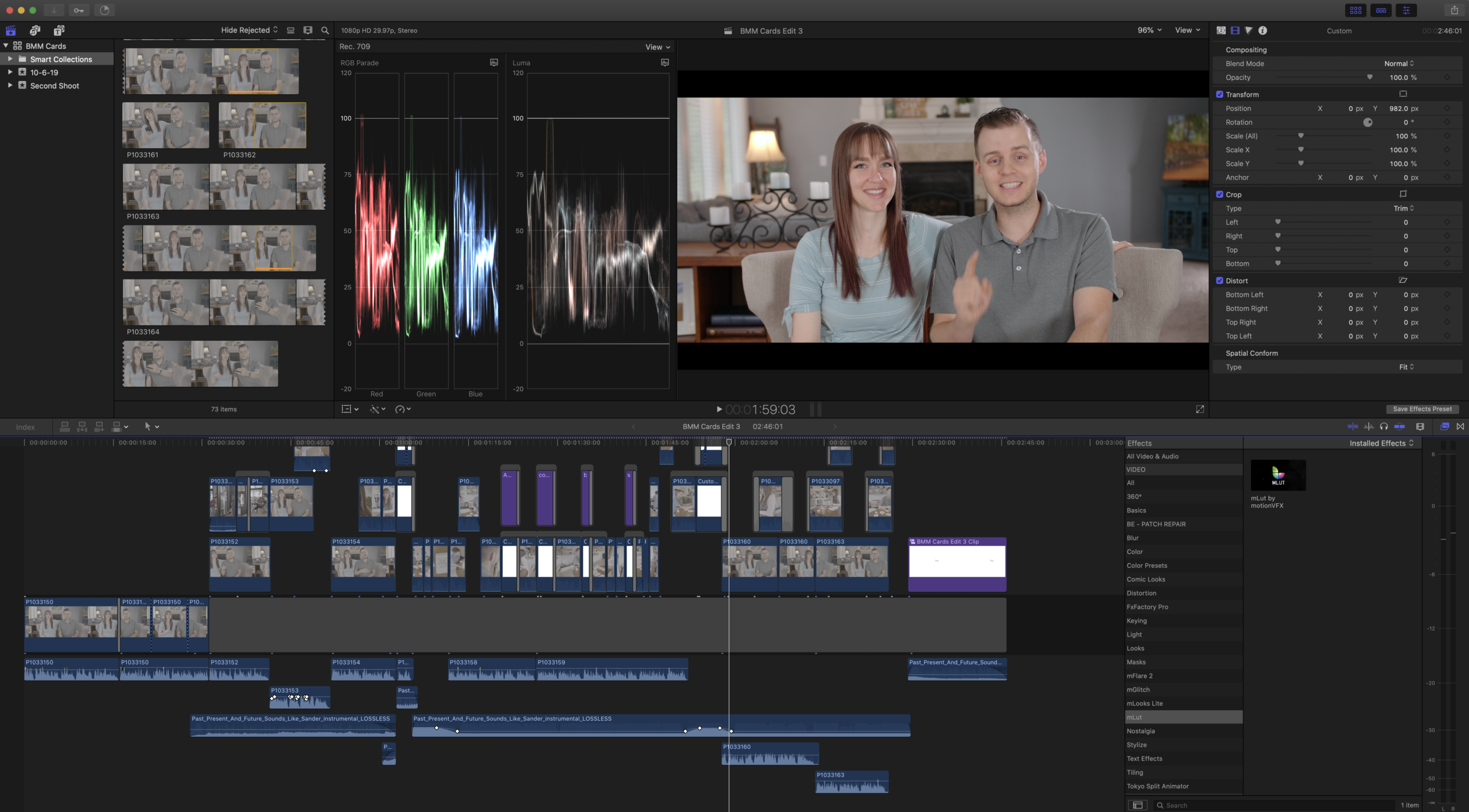This screenshot has height=812, width=1469.
Task: Open the Transitions inspector icon
Action: pos(1221,30)
